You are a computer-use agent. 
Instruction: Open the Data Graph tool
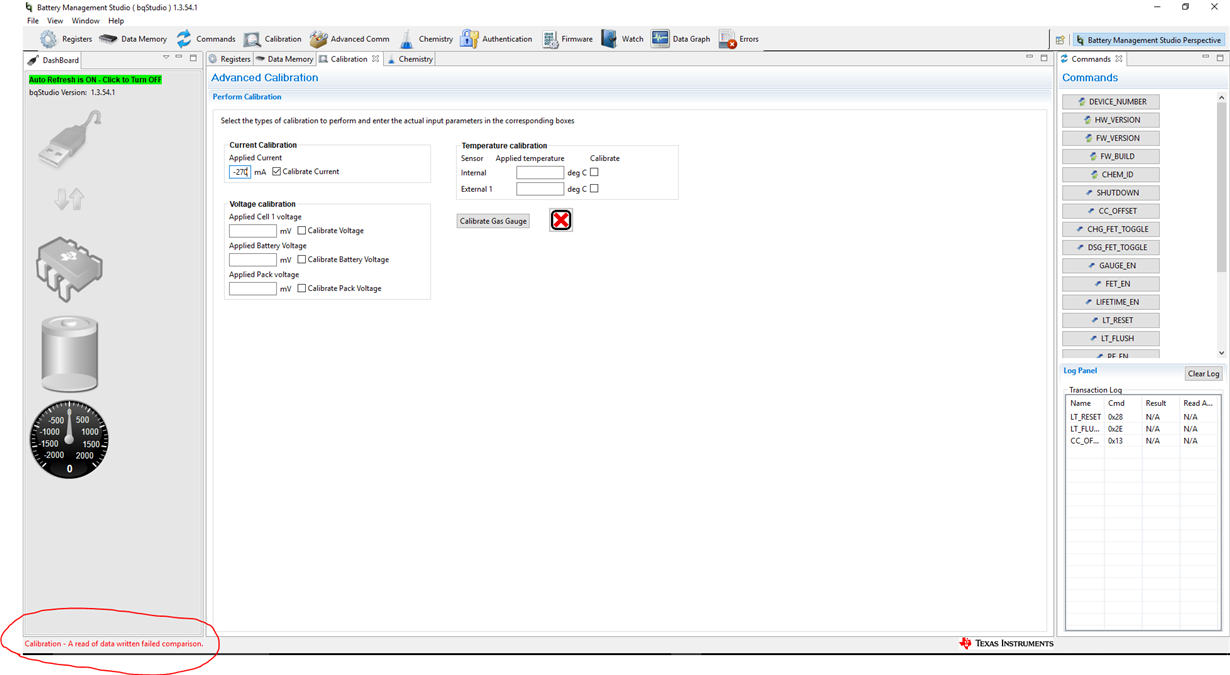[681, 39]
